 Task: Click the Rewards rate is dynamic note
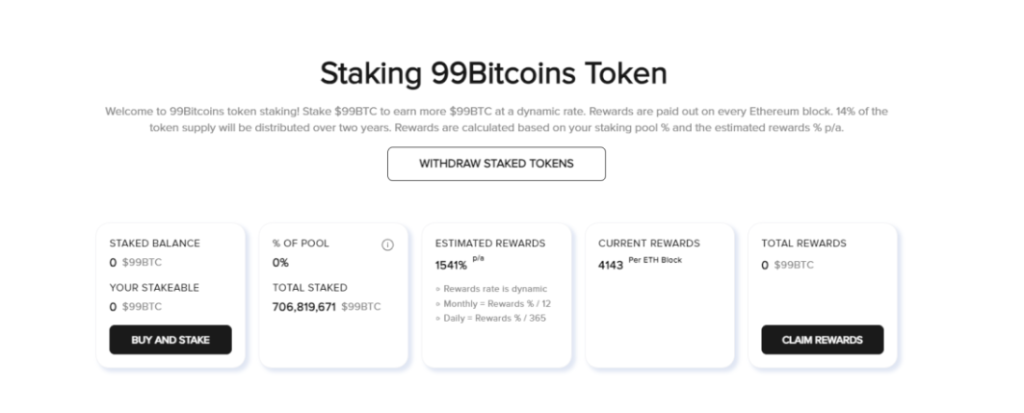(x=491, y=289)
